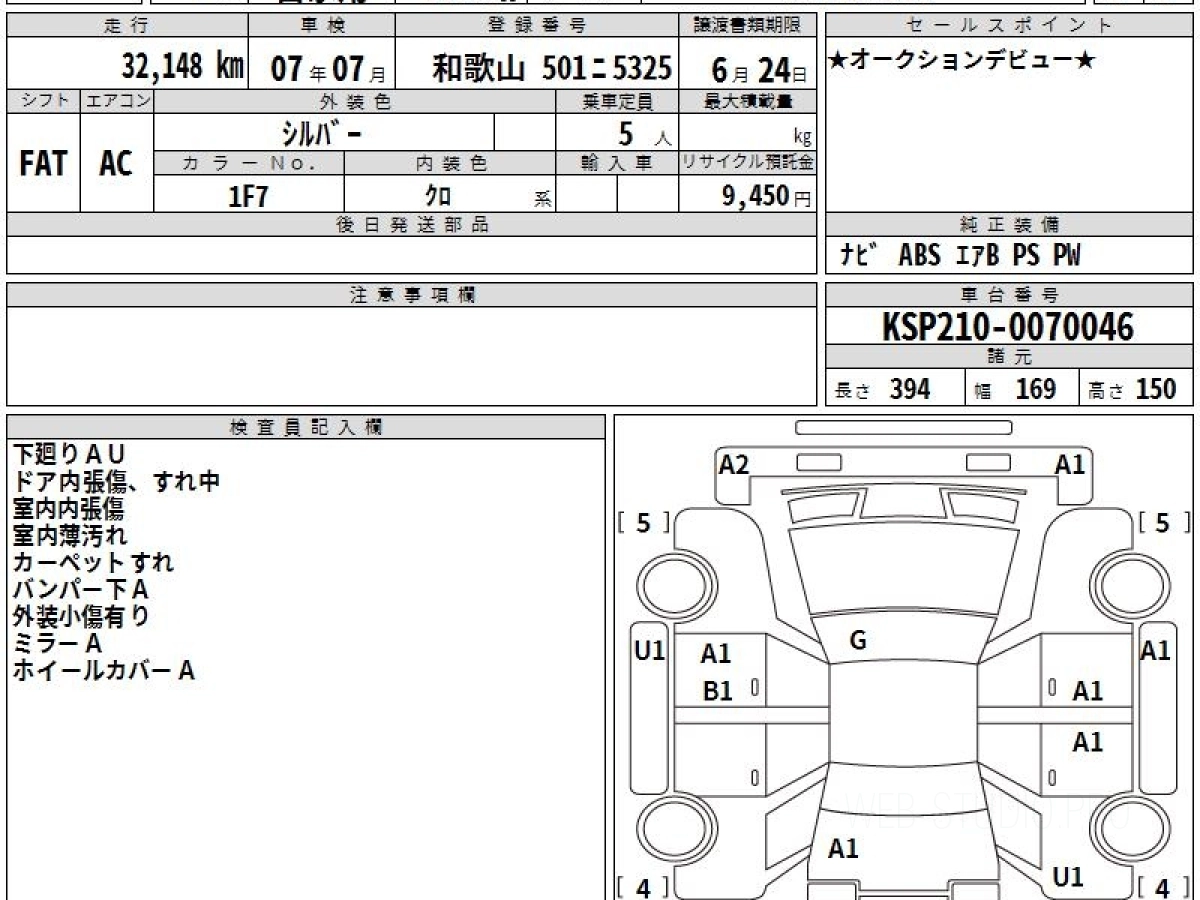1200x900 pixels.
Task: Click the 内装色 header
Action: click(451, 164)
